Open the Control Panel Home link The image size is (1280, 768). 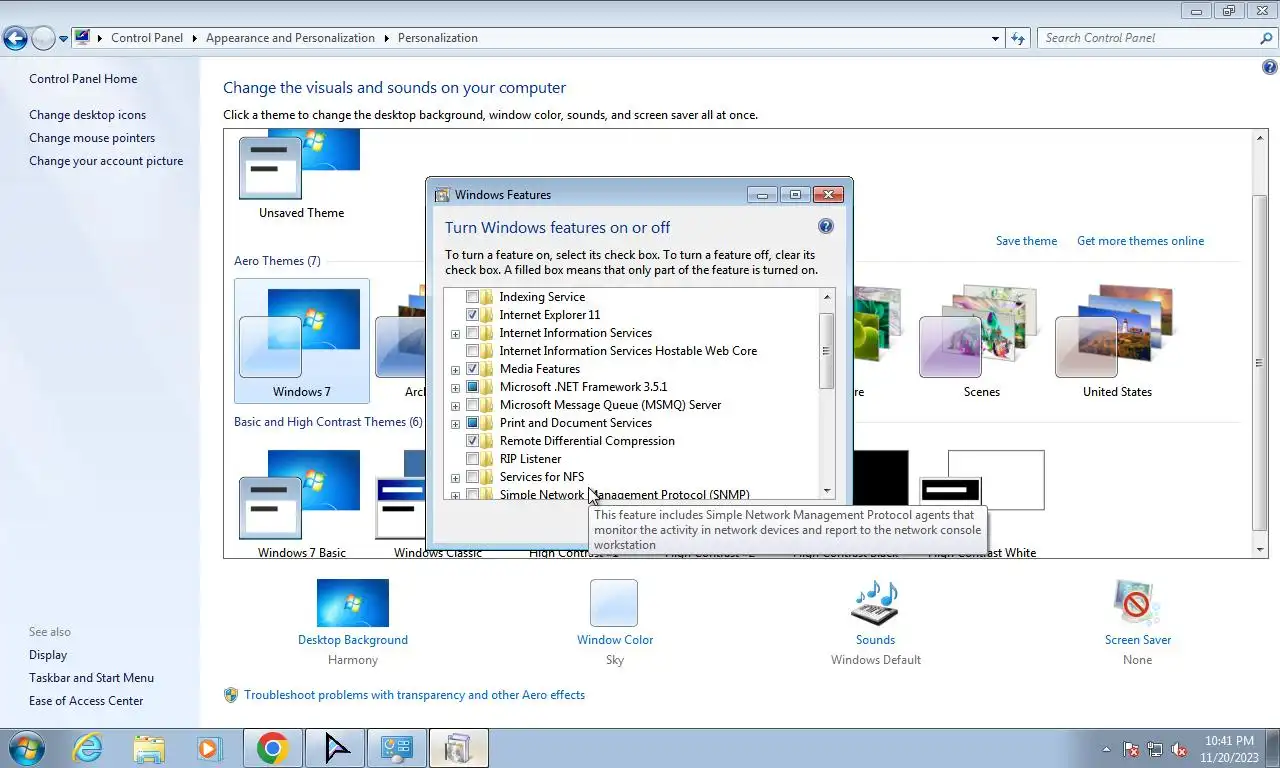pyautogui.click(x=83, y=79)
